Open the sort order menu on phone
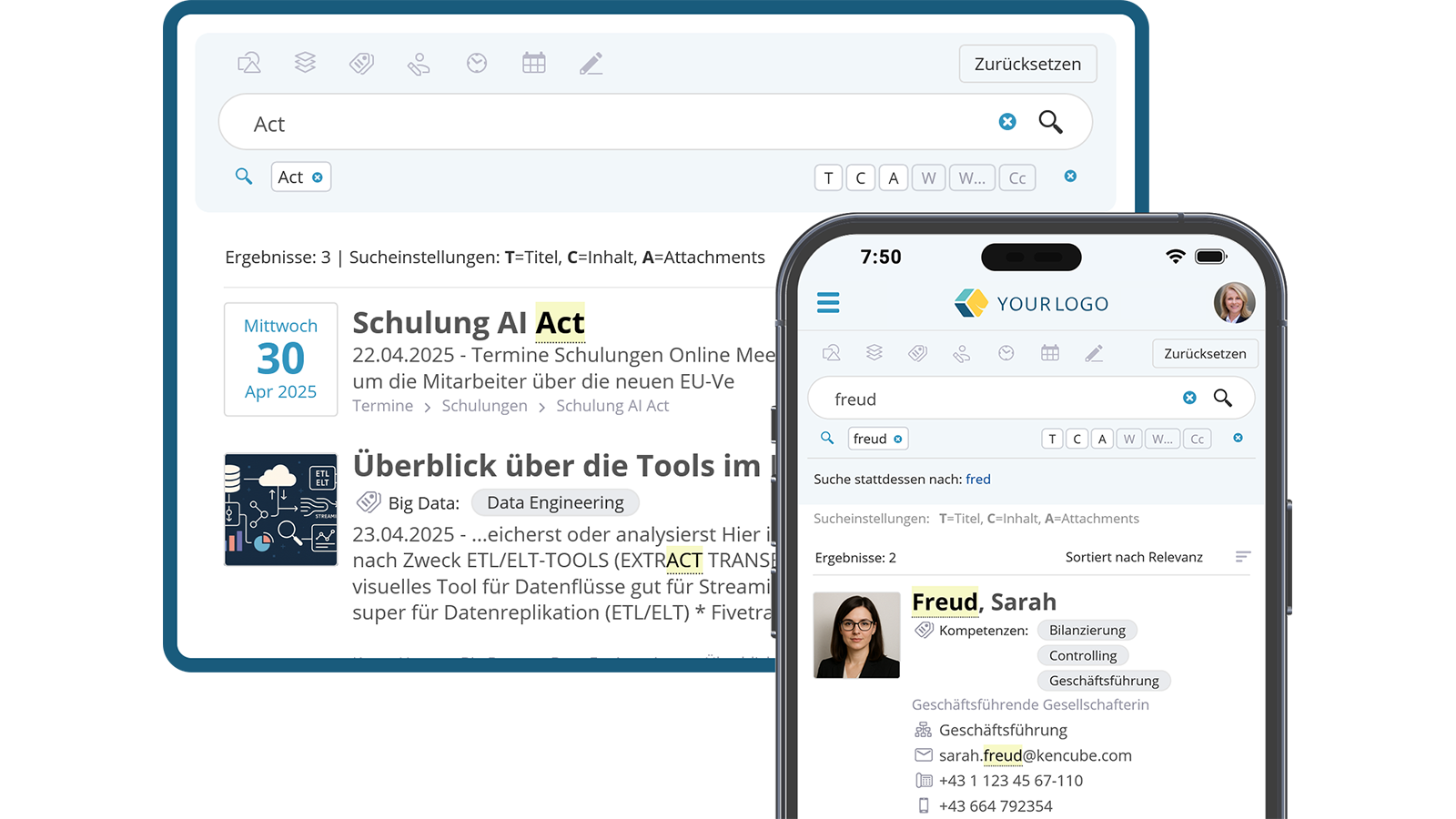Screen dimensions: 1456x819 pyautogui.click(x=1243, y=557)
